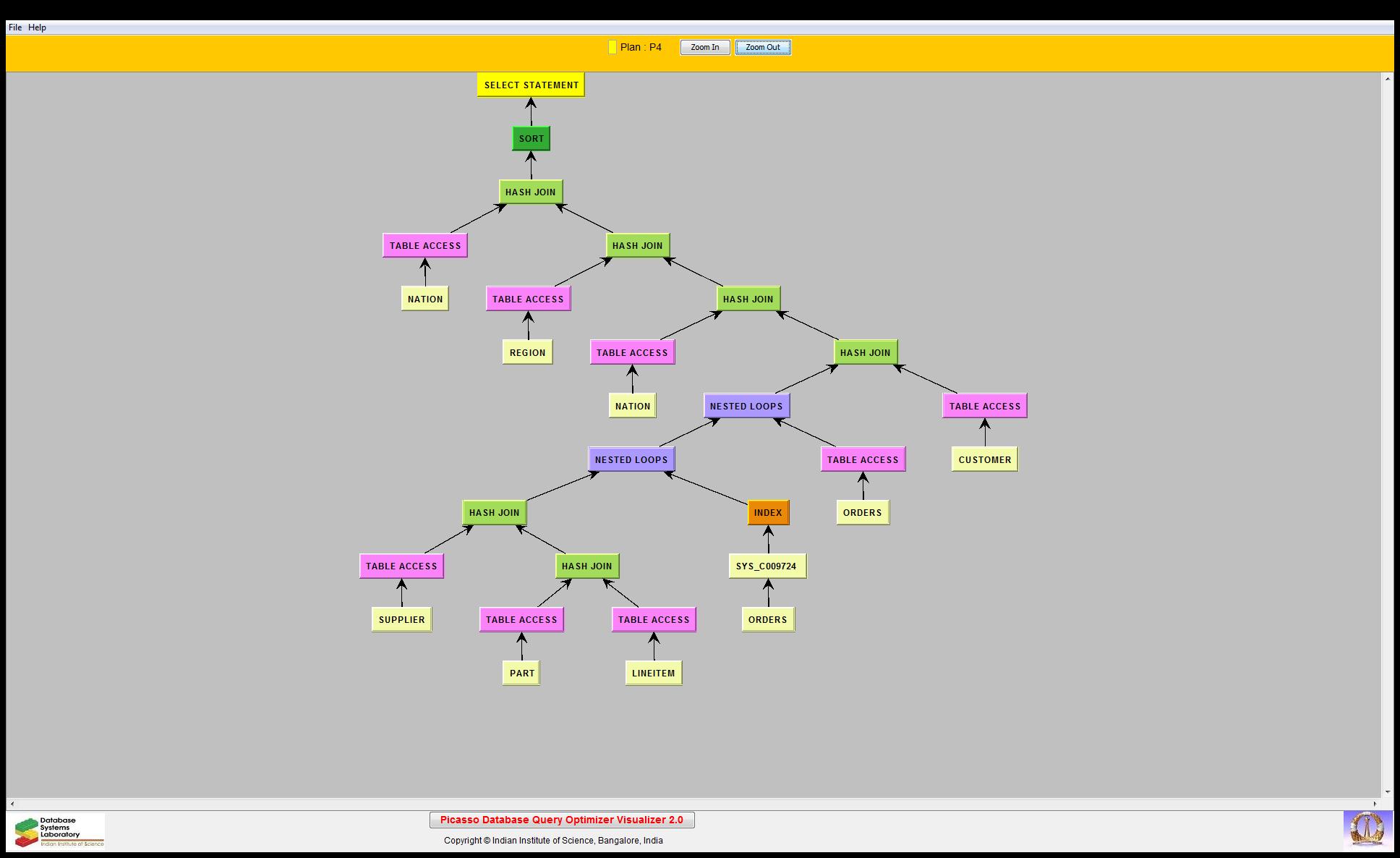1400x858 pixels.
Task: Click the horizontal scrollbar left arrow
Action: click(x=12, y=803)
